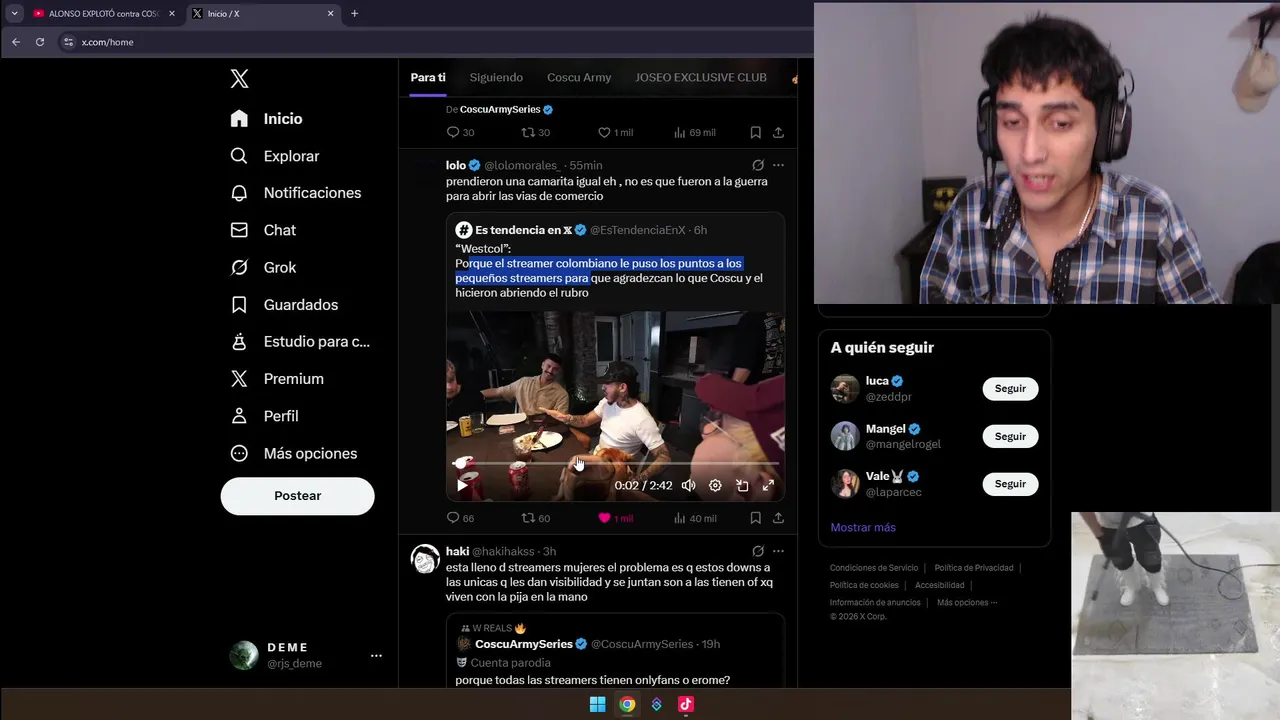Click the X logo in the sidebar
Image resolution: width=1280 pixels, height=720 pixels.
pos(239,79)
